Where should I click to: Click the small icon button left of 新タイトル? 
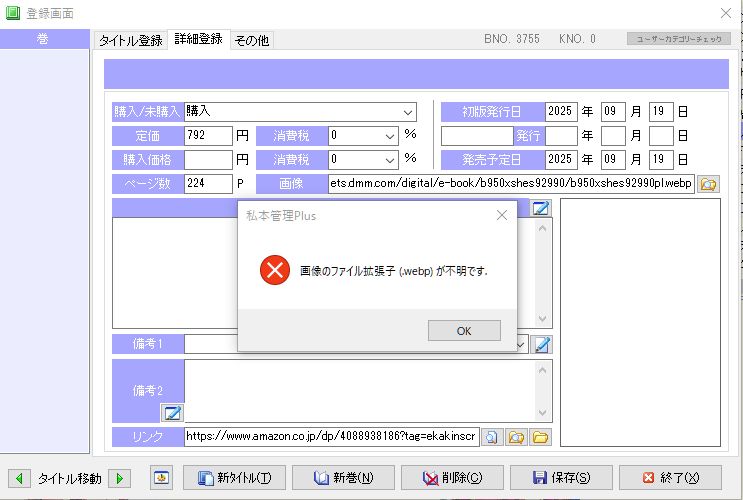click(x=162, y=478)
